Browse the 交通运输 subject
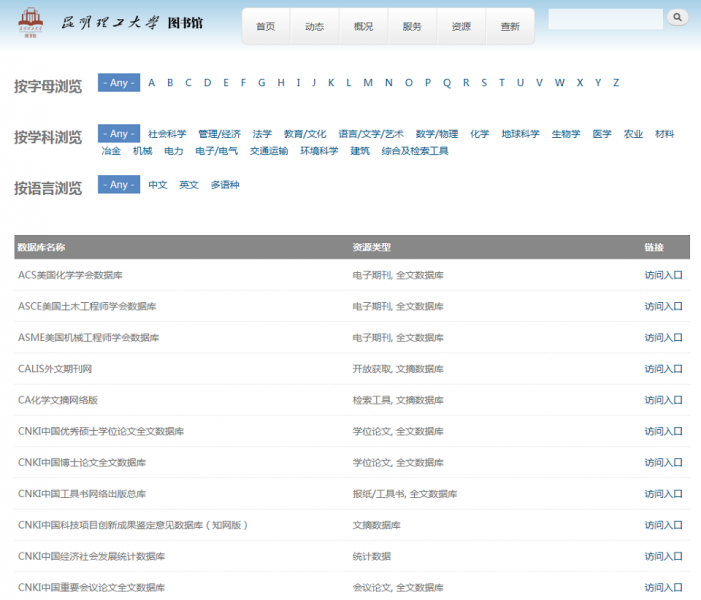The image size is (701, 600). pyautogui.click(x=269, y=151)
